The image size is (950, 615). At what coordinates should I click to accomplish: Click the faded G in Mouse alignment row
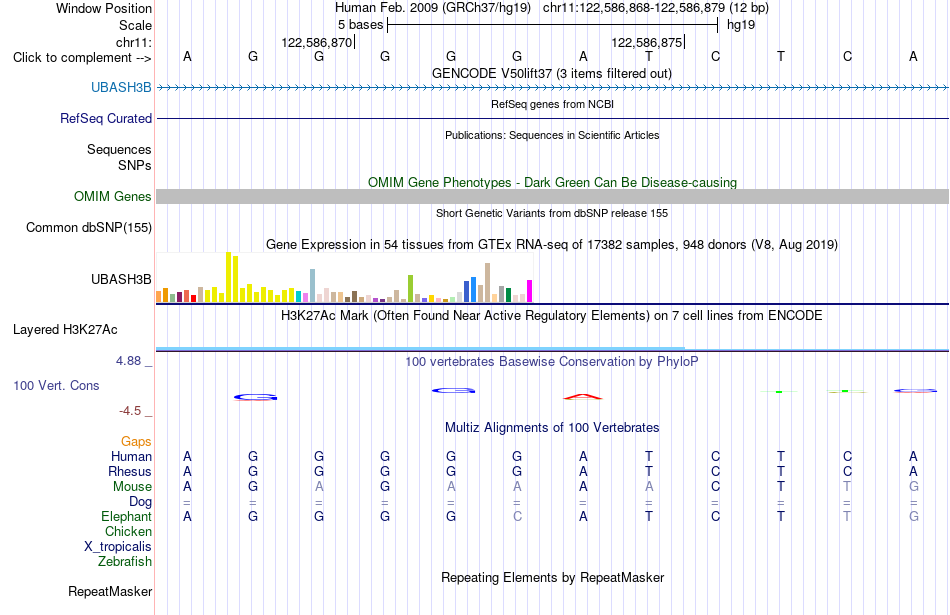(x=914, y=487)
